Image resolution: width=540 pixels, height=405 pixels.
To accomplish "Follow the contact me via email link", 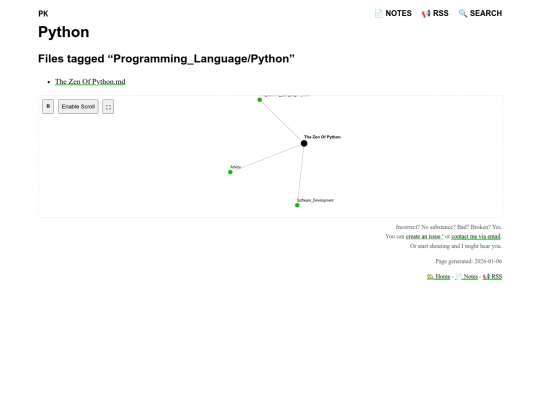I will pyautogui.click(x=476, y=236).
